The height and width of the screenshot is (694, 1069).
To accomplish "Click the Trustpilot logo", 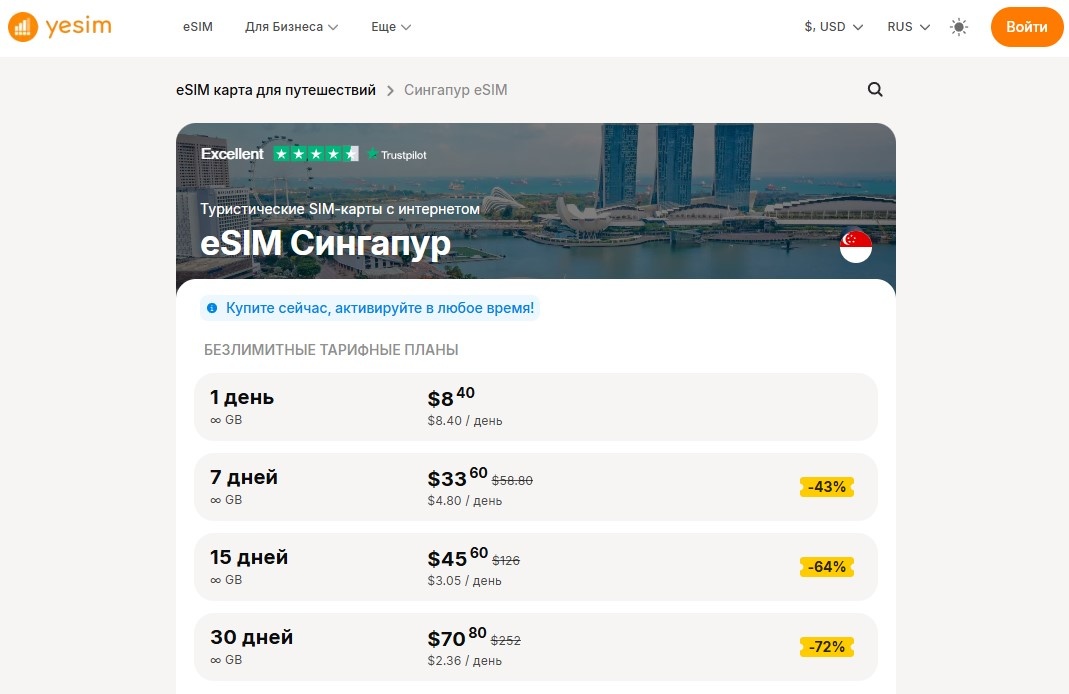I will pyautogui.click(x=398, y=154).
